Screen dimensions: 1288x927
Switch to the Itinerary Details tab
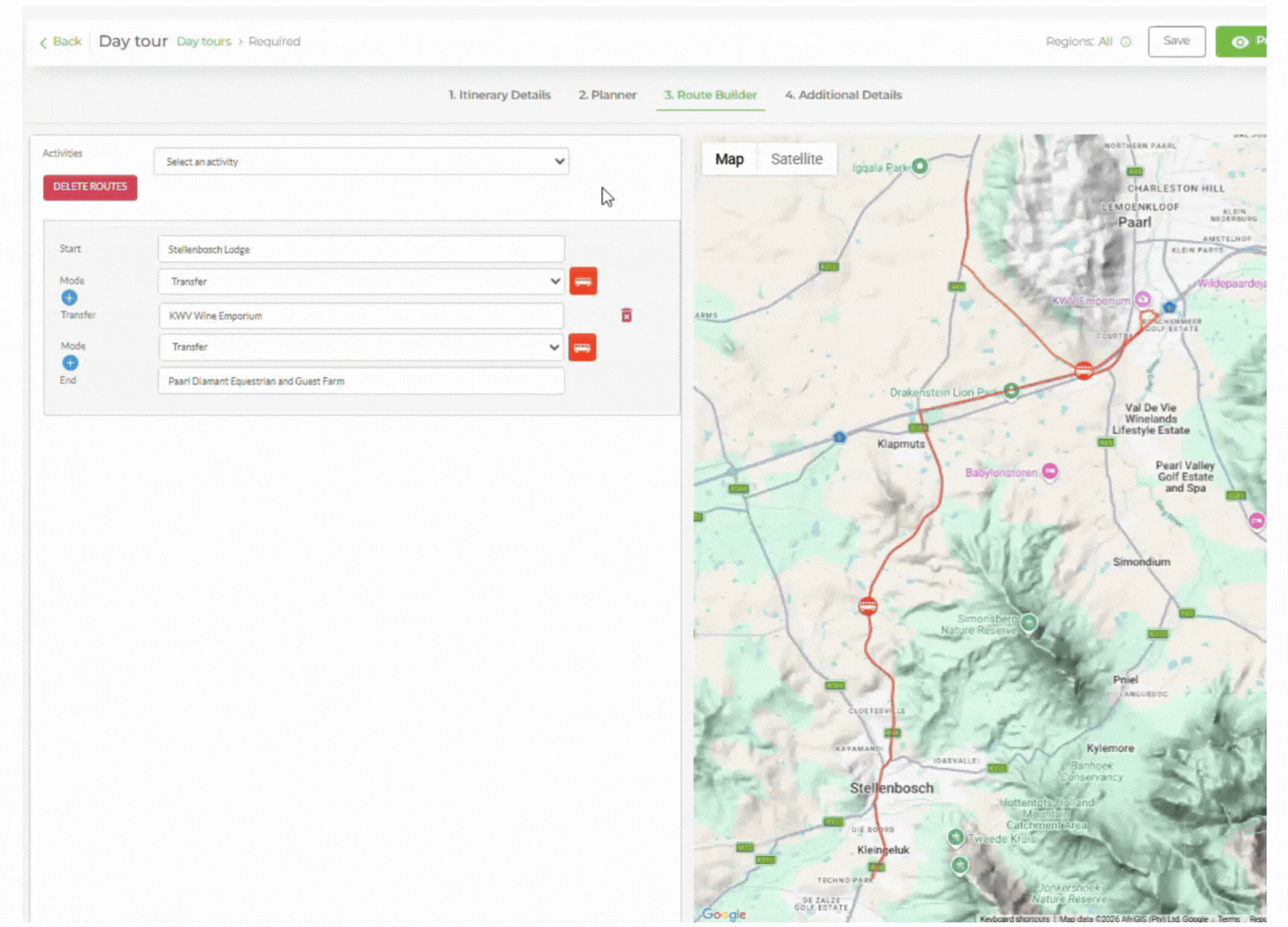(x=500, y=94)
